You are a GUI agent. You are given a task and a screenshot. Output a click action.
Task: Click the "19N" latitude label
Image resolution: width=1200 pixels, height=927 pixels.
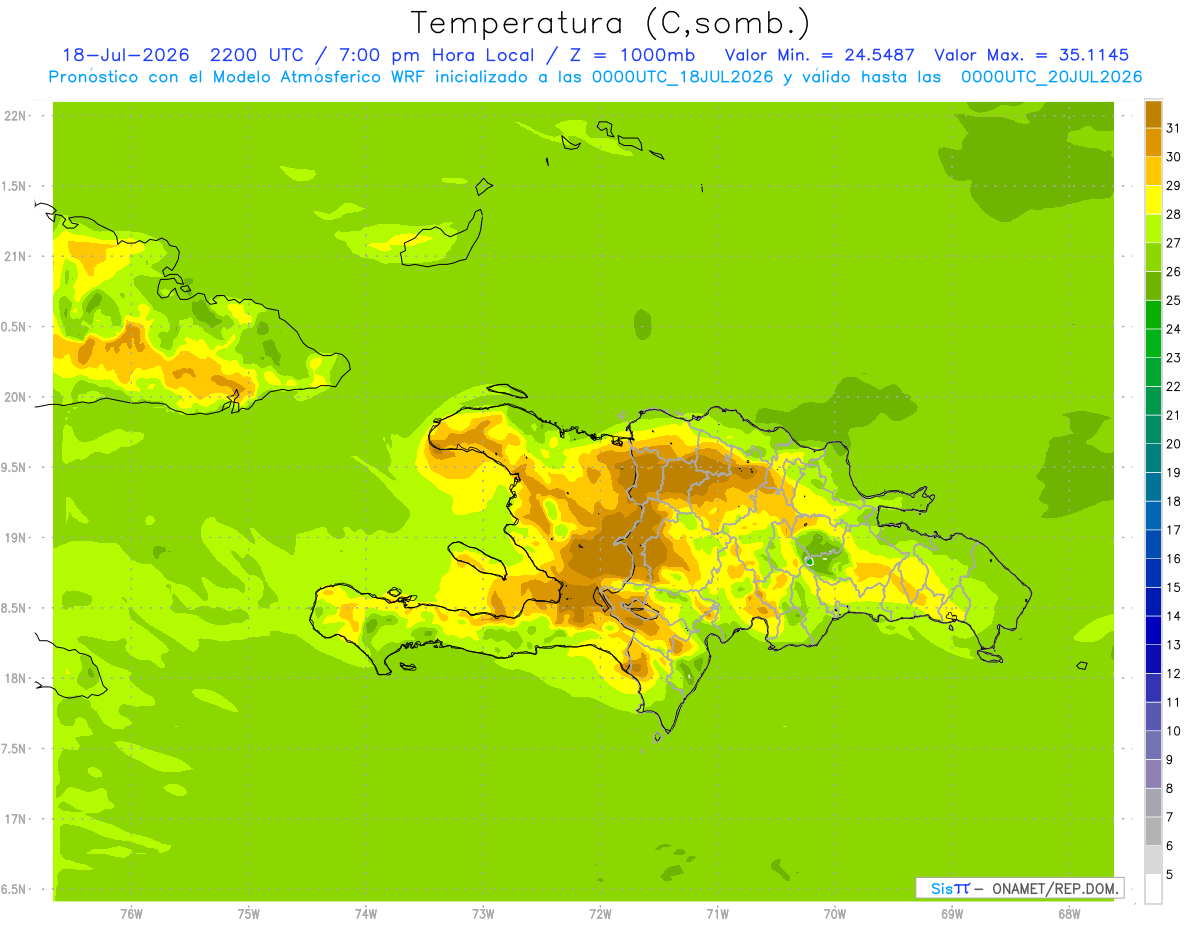16,538
